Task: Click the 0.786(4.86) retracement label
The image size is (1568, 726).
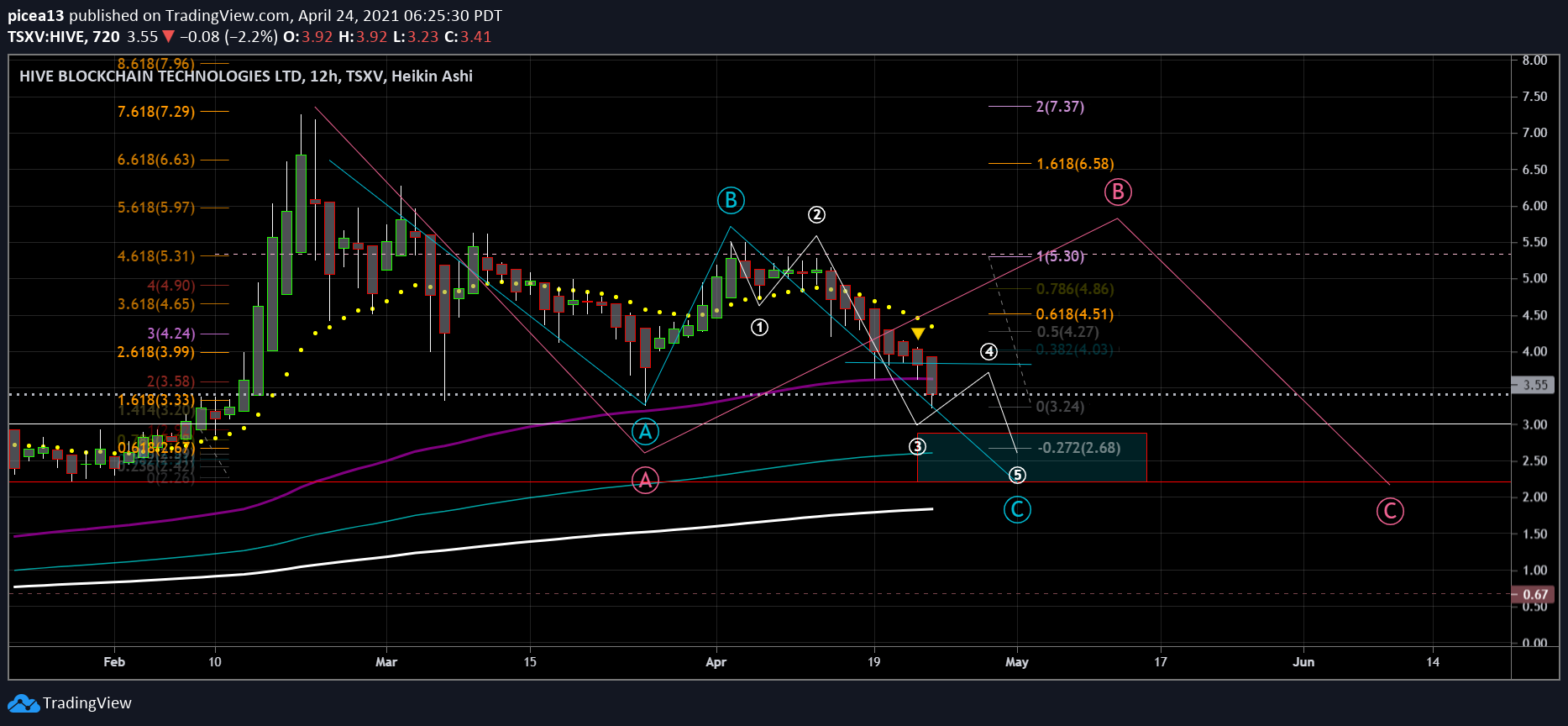Action: tap(1076, 289)
